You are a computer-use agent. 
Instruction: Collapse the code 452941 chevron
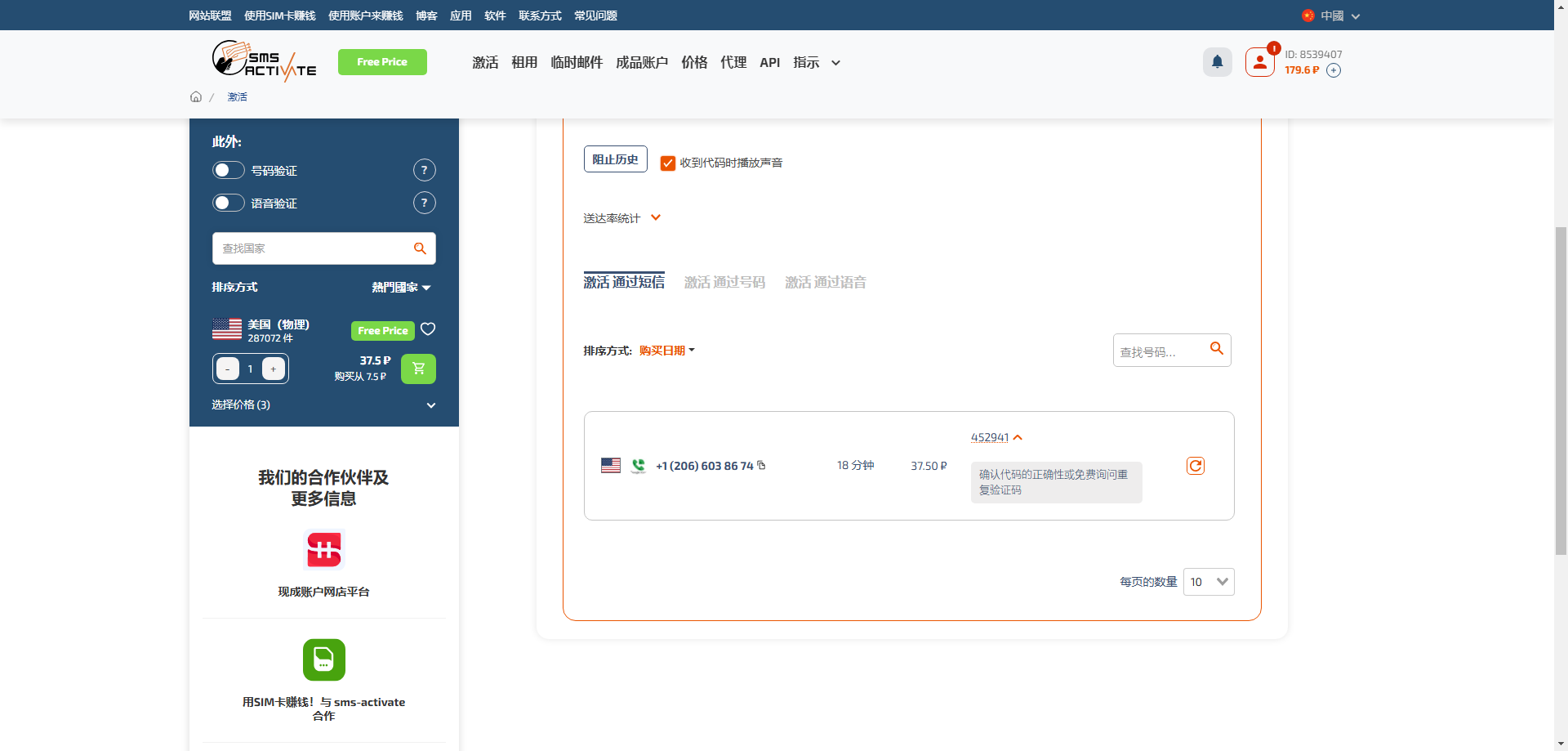1018,437
